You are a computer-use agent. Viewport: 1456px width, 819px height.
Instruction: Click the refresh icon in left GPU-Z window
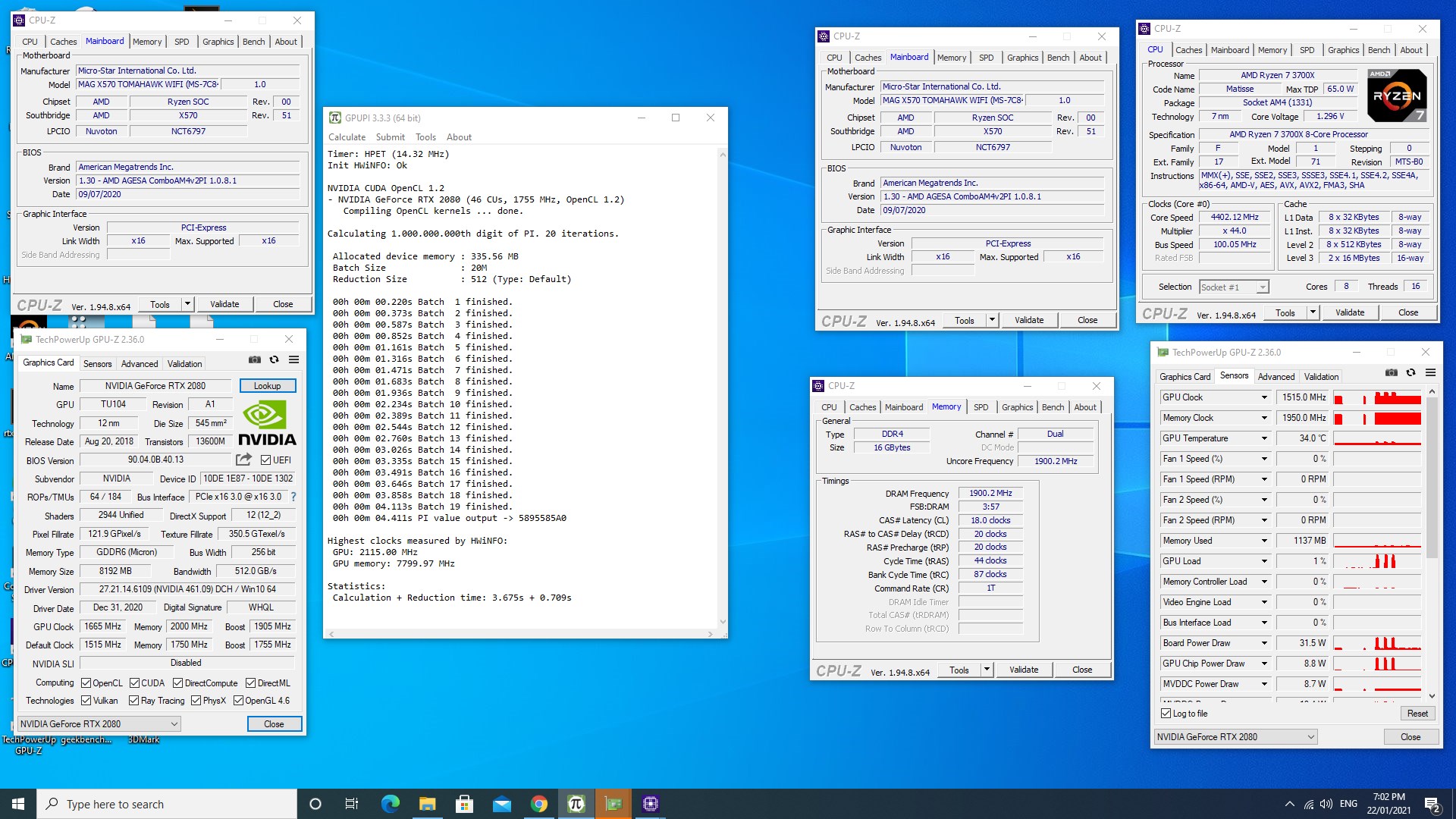pyautogui.click(x=275, y=360)
